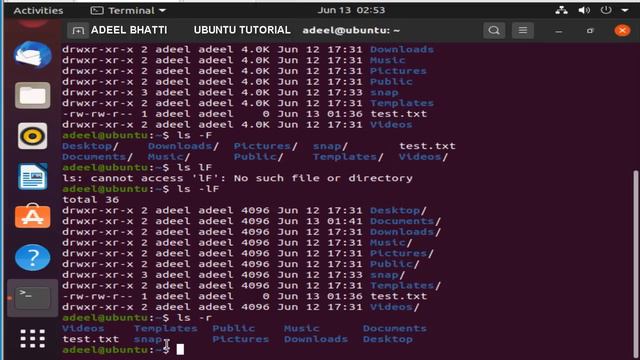Open the network status icon

(x=561, y=10)
